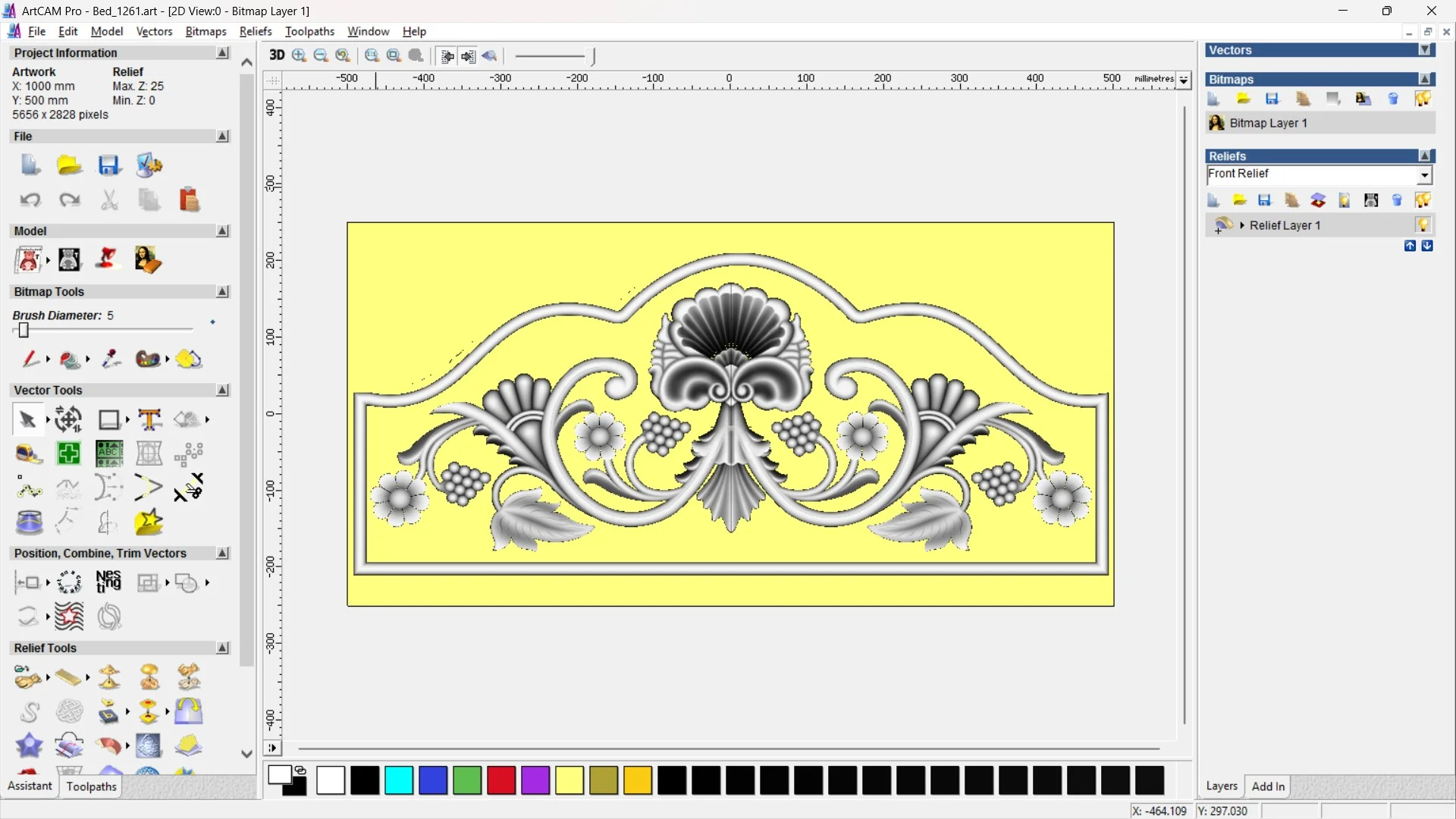This screenshot has width=1456, height=819.
Task: Select the bitmap paint brush tool
Action: pos(30,359)
